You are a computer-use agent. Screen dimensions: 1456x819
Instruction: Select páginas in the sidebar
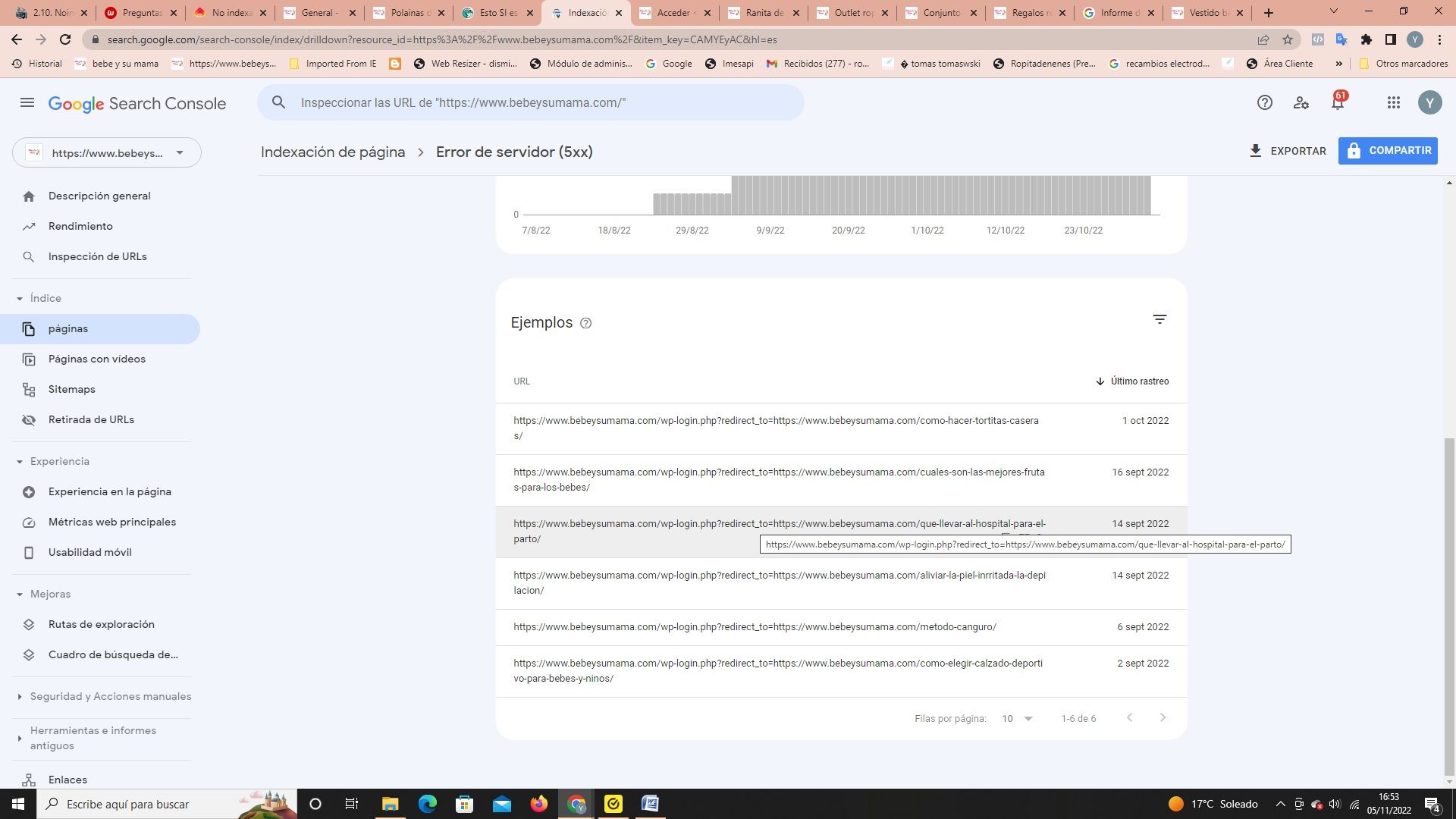click(x=100, y=328)
